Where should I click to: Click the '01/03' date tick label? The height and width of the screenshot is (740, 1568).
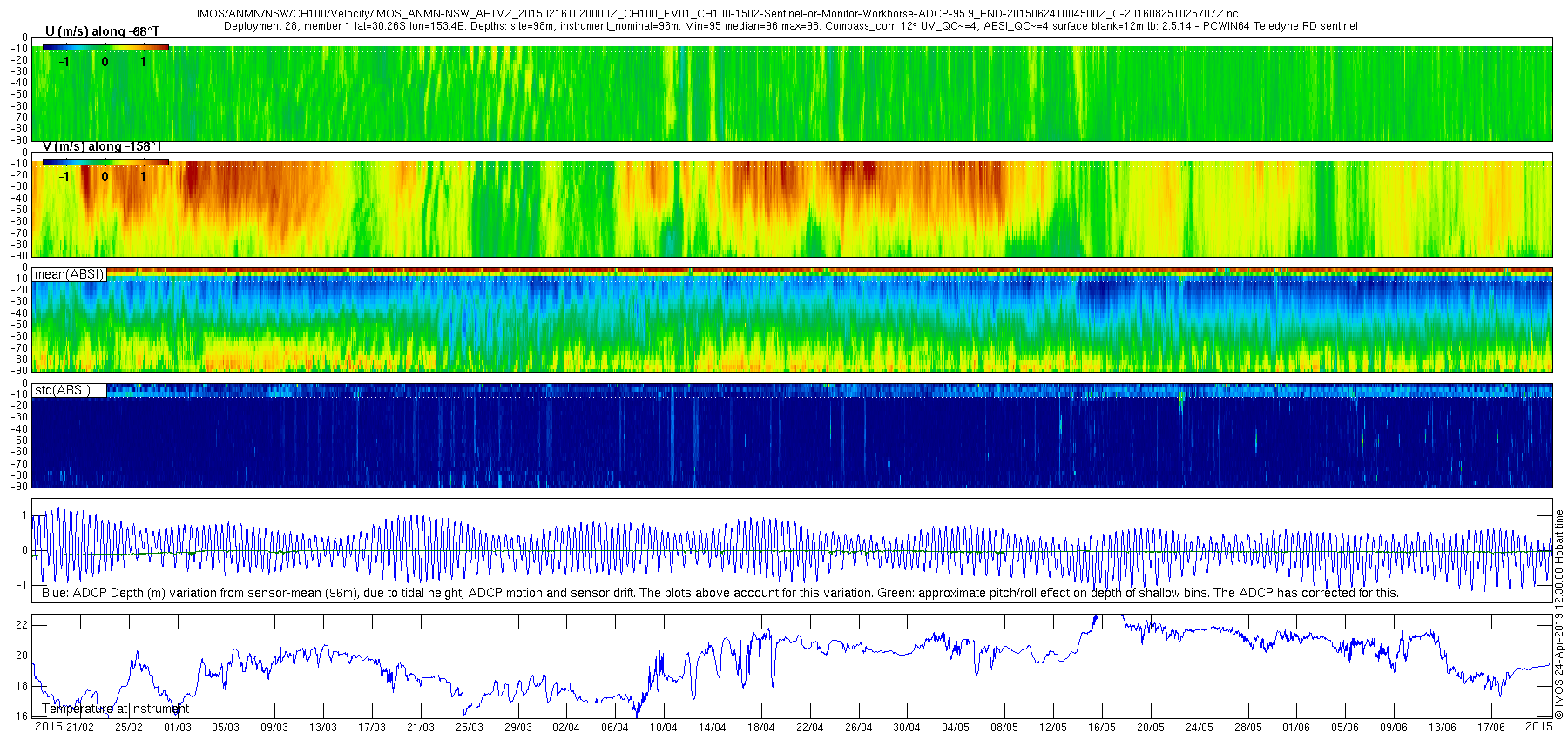click(177, 727)
